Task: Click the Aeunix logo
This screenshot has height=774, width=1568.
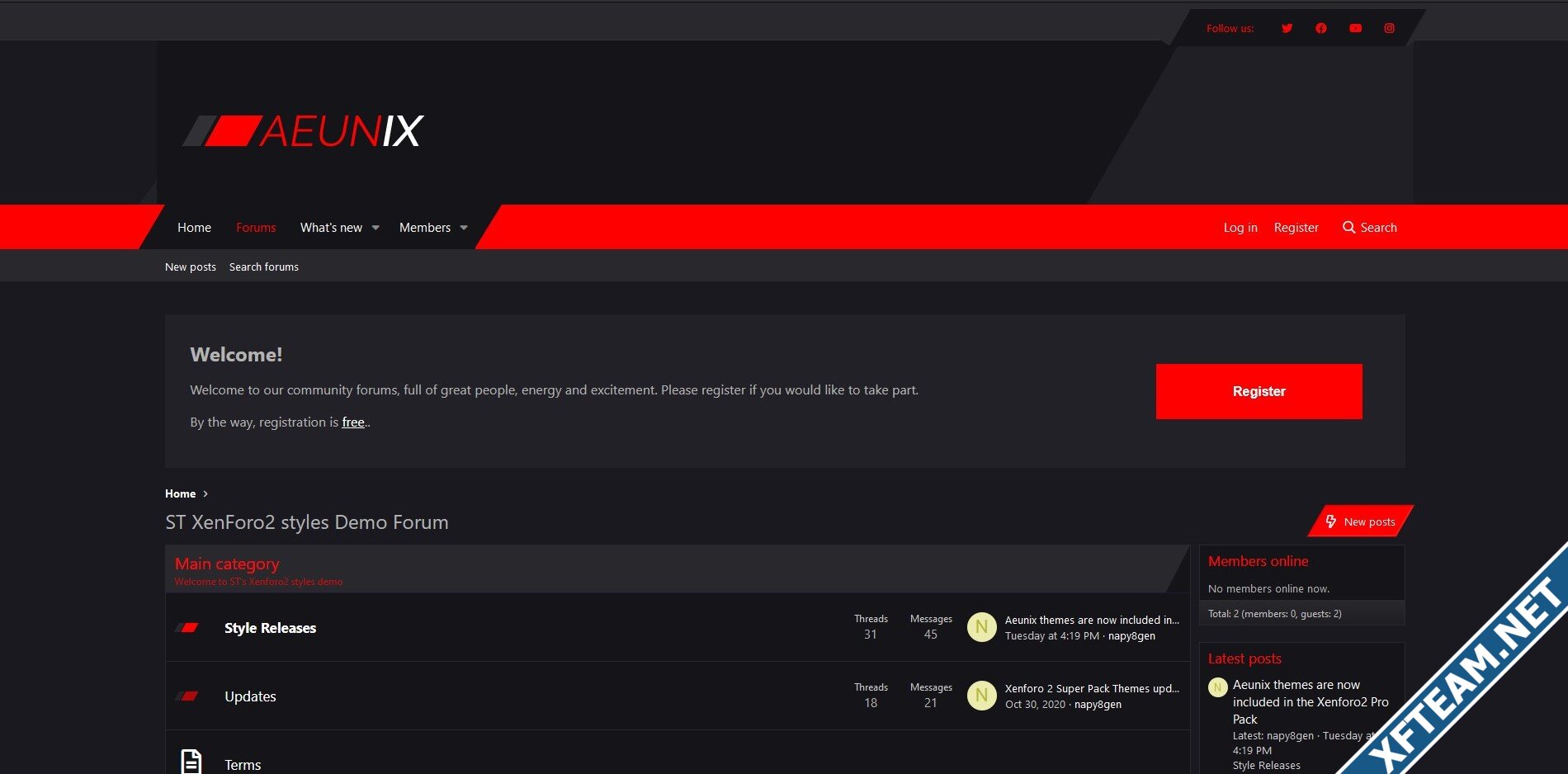Action: (303, 131)
